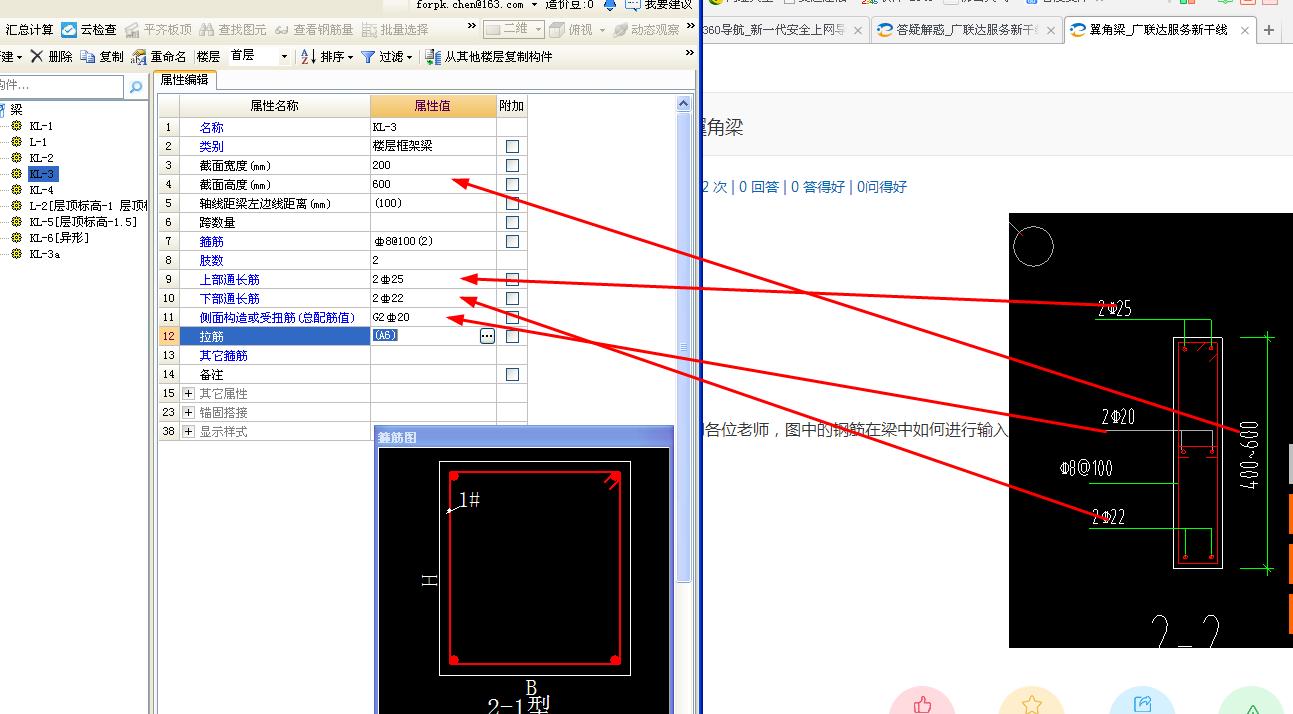The image size is (1293, 714).
Task: Click the gear icon beside KL-1 in the tree
Action: pos(16,126)
